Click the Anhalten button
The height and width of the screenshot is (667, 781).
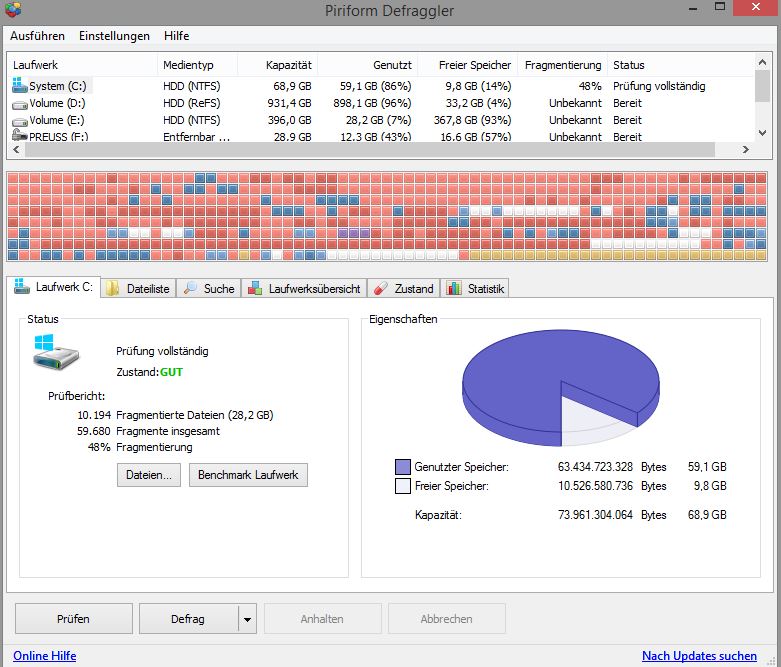(322, 619)
